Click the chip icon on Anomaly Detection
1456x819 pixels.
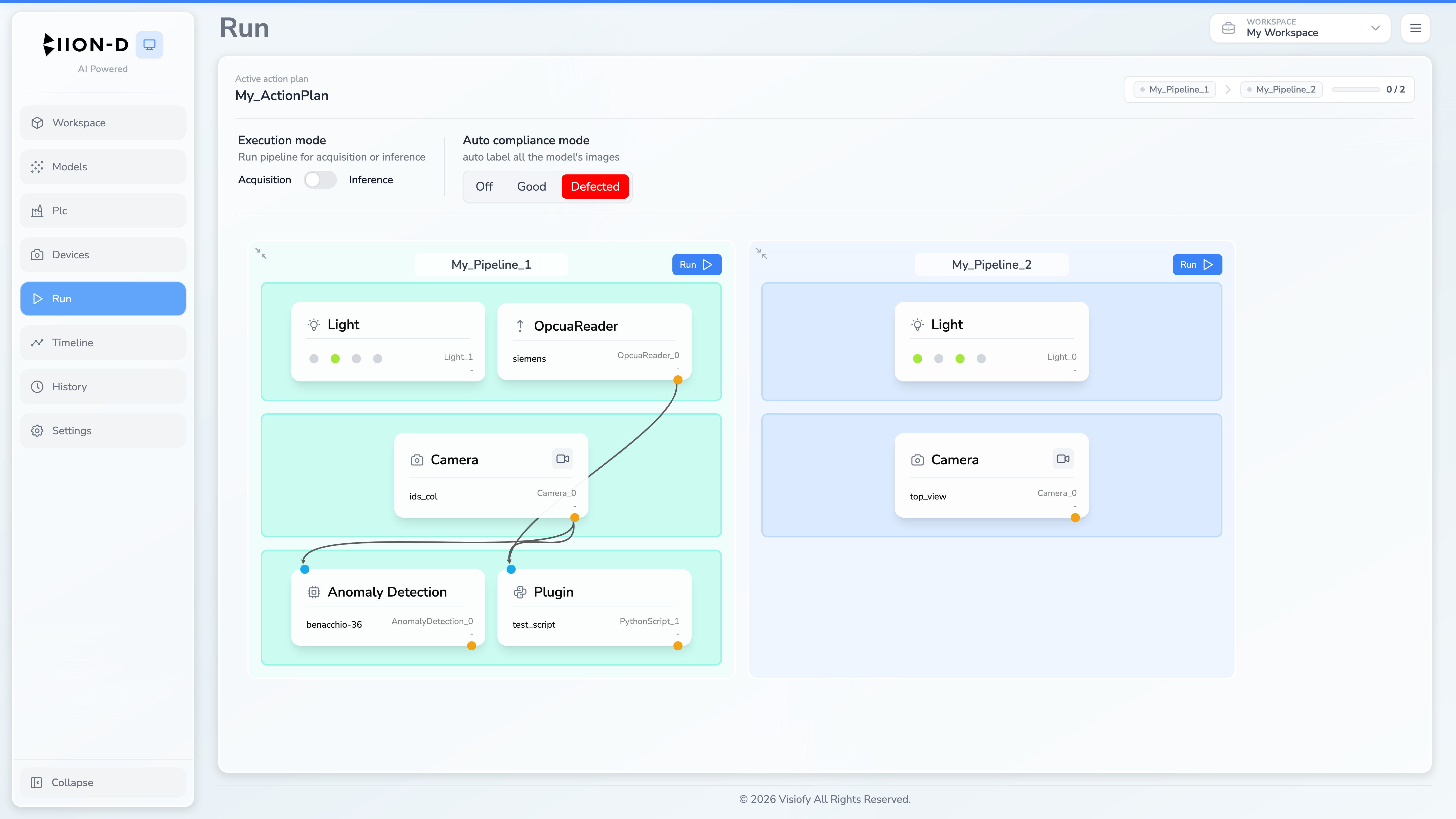coord(314,592)
